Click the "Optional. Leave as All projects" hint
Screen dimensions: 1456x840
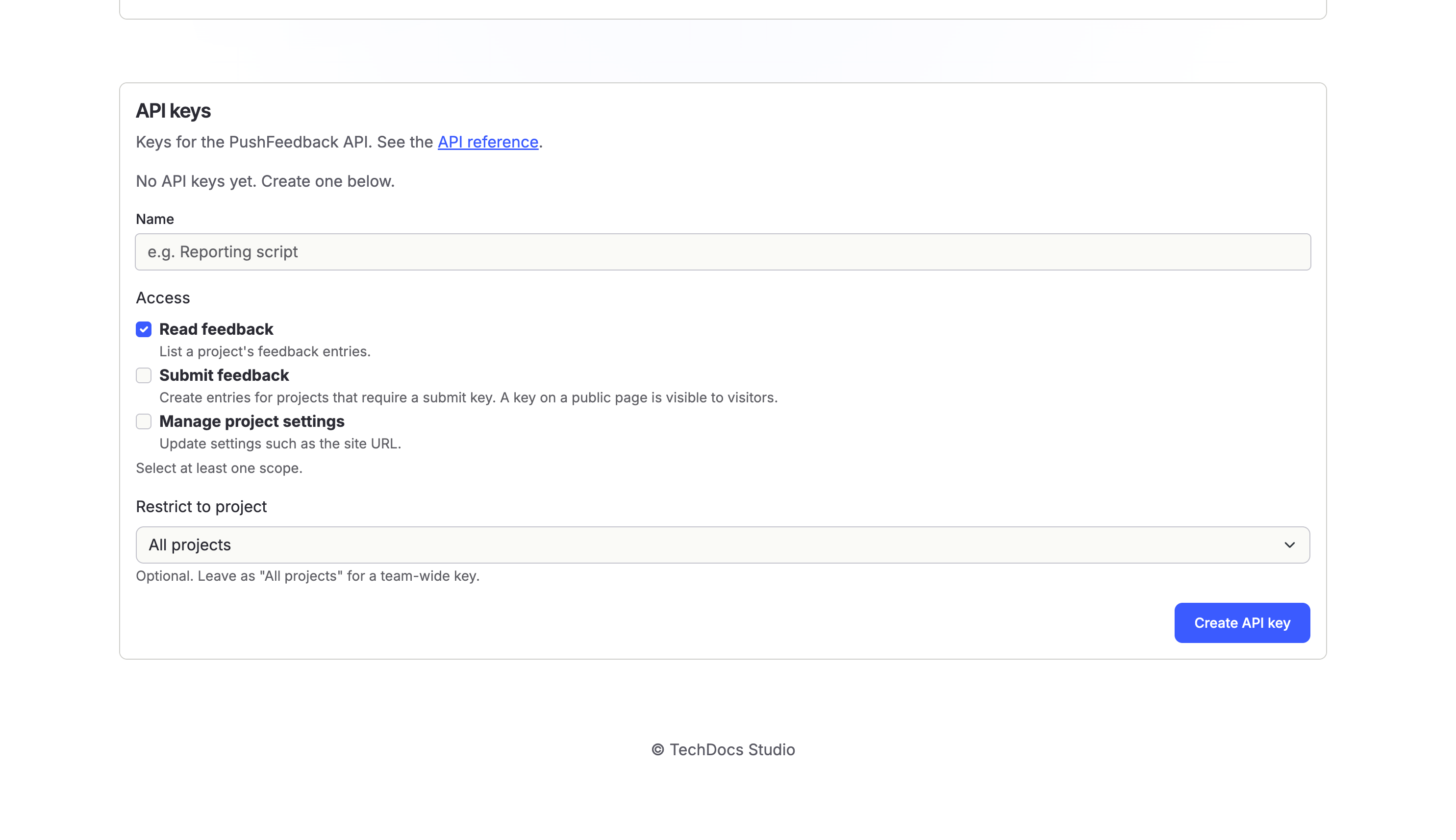coord(307,576)
